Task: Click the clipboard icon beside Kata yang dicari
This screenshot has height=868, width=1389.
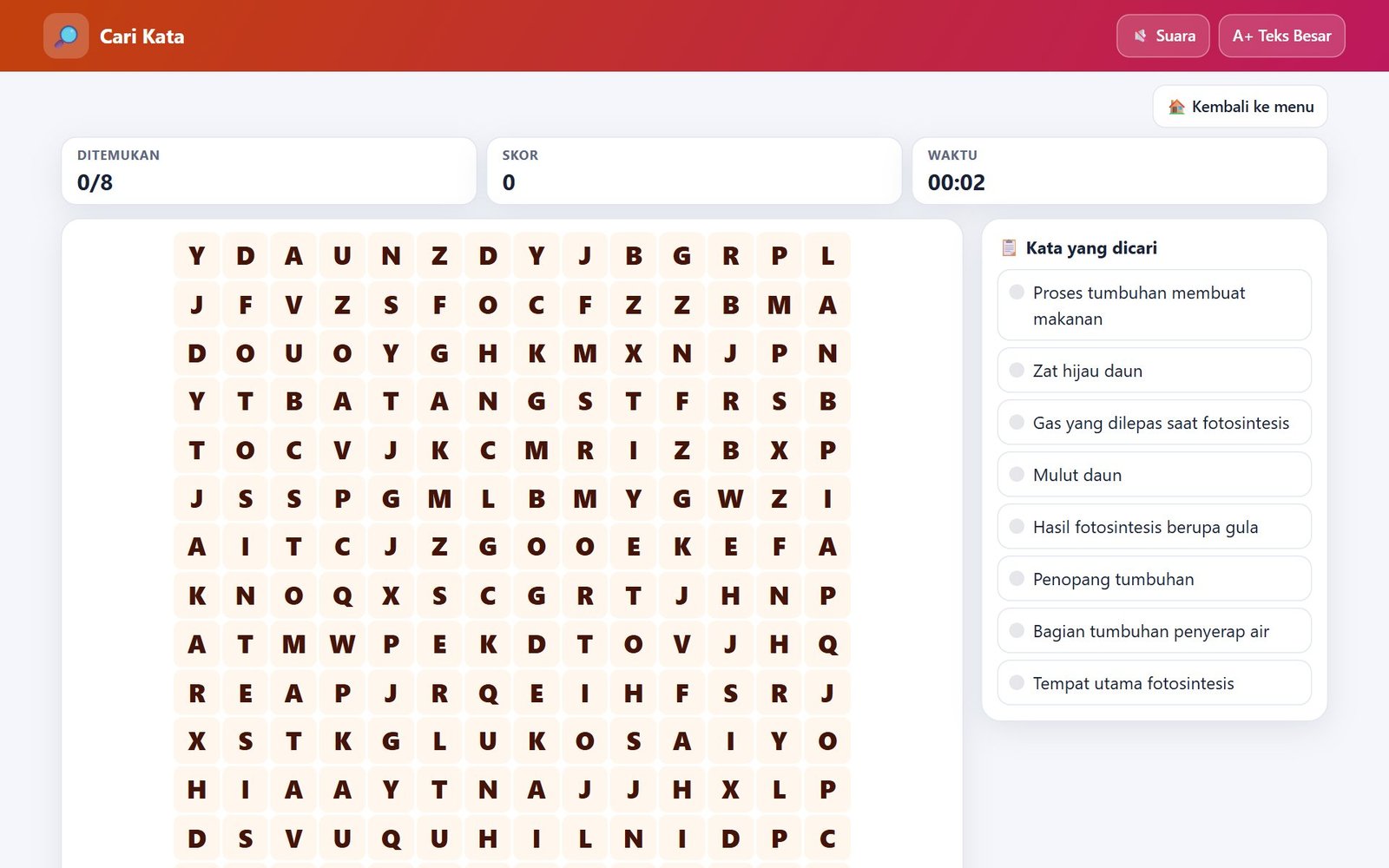Action: tap(1009, 247)
